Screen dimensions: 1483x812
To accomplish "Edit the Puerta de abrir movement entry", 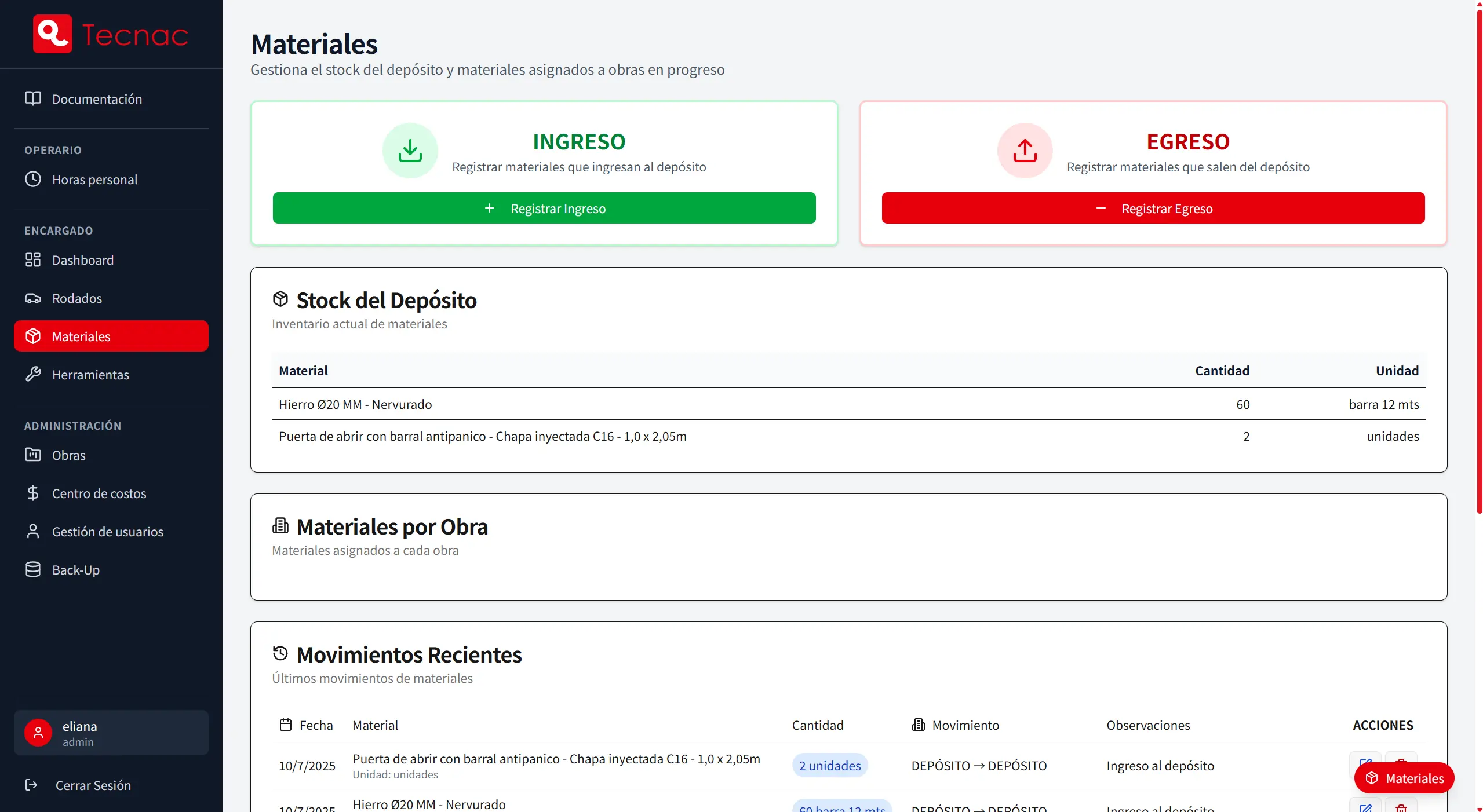I will [x=1365, y=763].
